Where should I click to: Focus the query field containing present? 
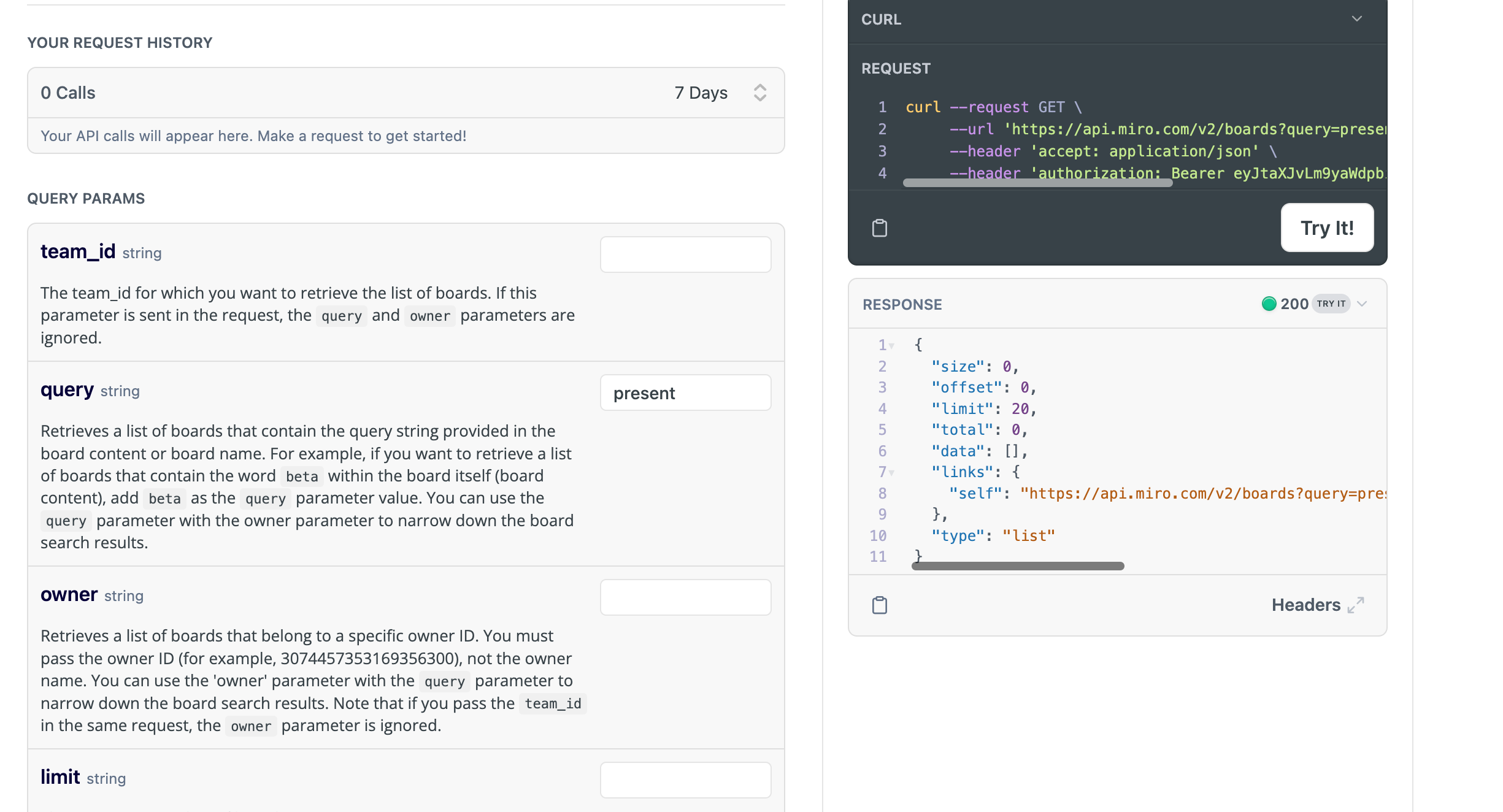coord(685,393)
